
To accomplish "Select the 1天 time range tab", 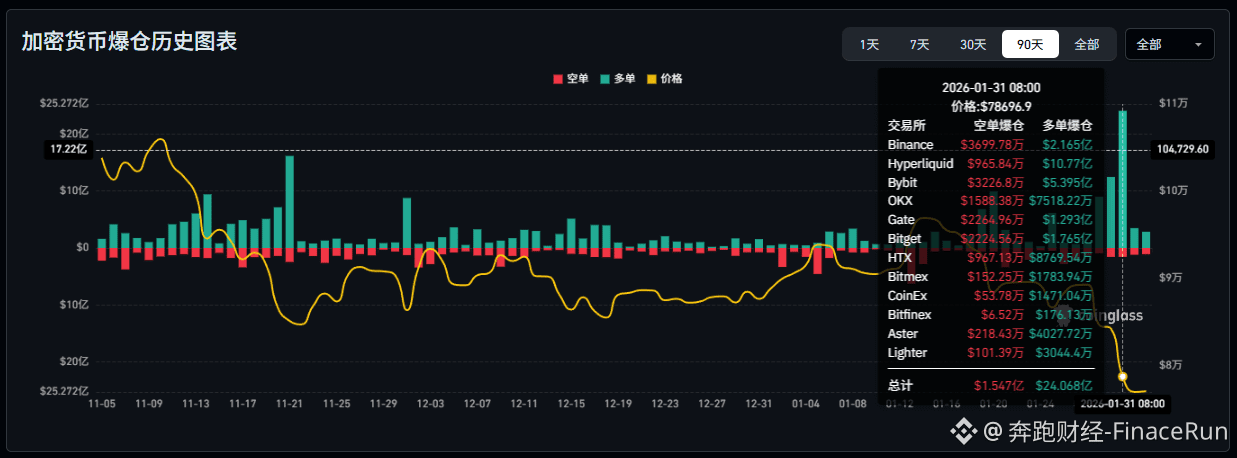I will pos(869,44).
